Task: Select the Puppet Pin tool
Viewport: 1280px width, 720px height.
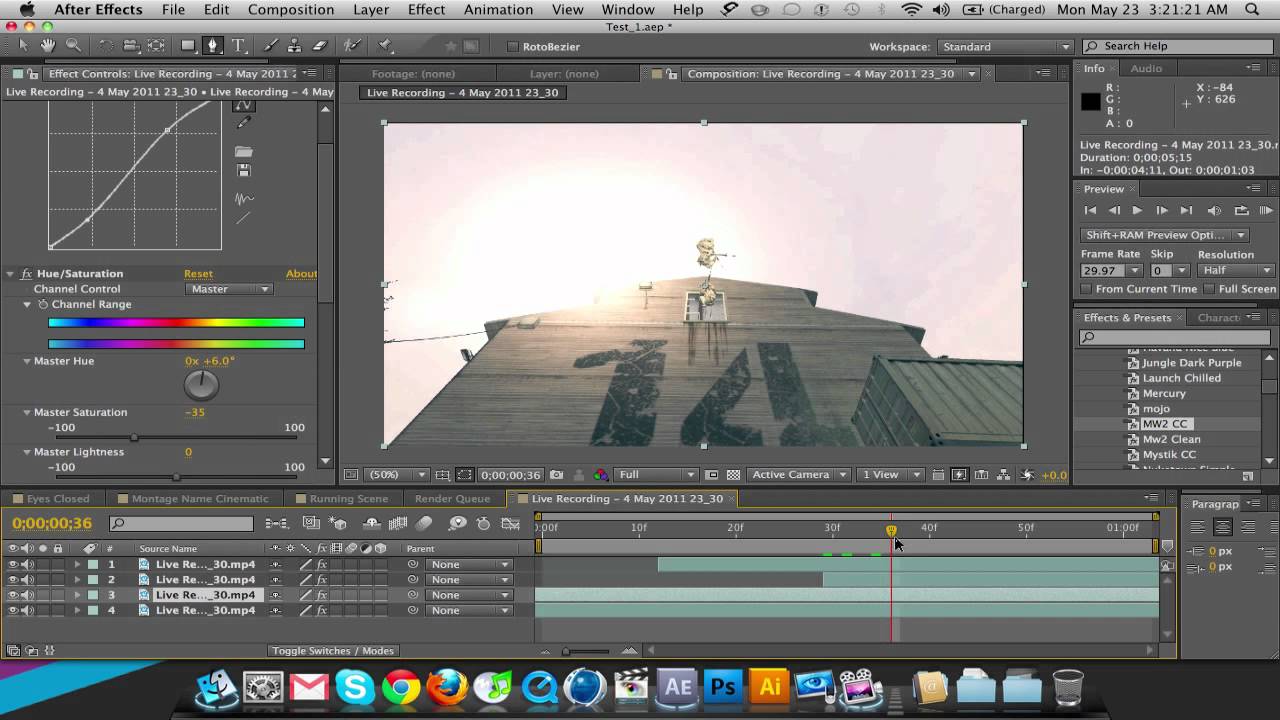Action: (x=385, y=46)
